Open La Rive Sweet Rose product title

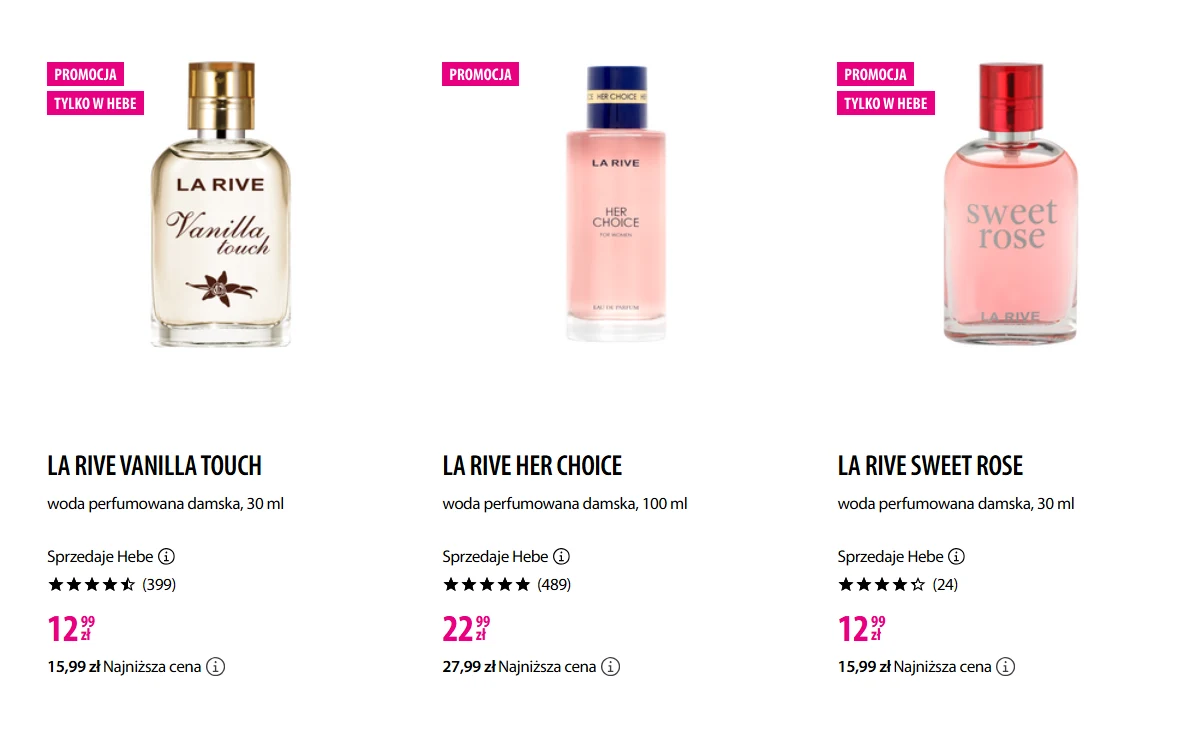coord(930,466)
